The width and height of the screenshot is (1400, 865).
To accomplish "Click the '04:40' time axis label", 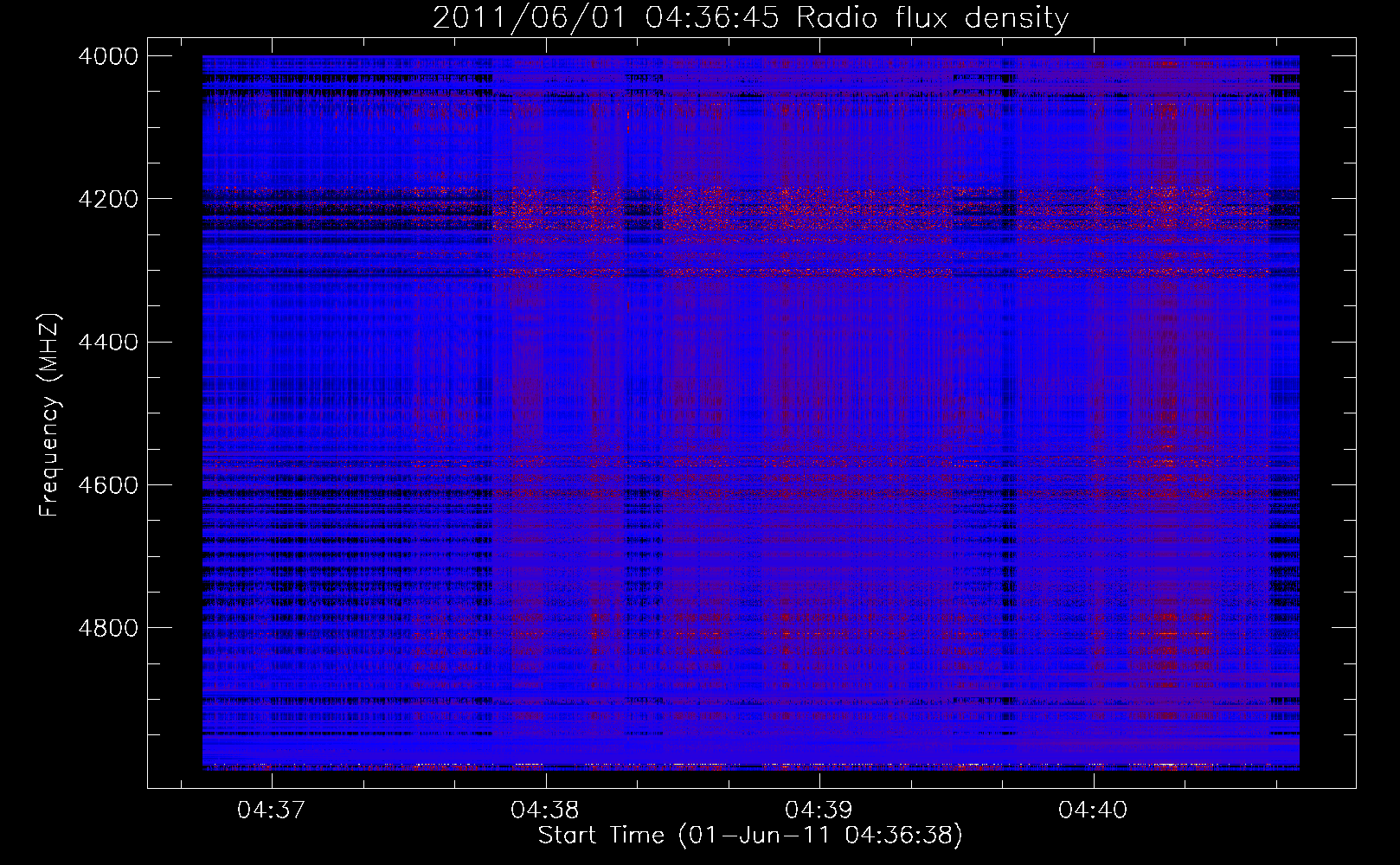I will pyautogui.click(x=1093, y=810).
